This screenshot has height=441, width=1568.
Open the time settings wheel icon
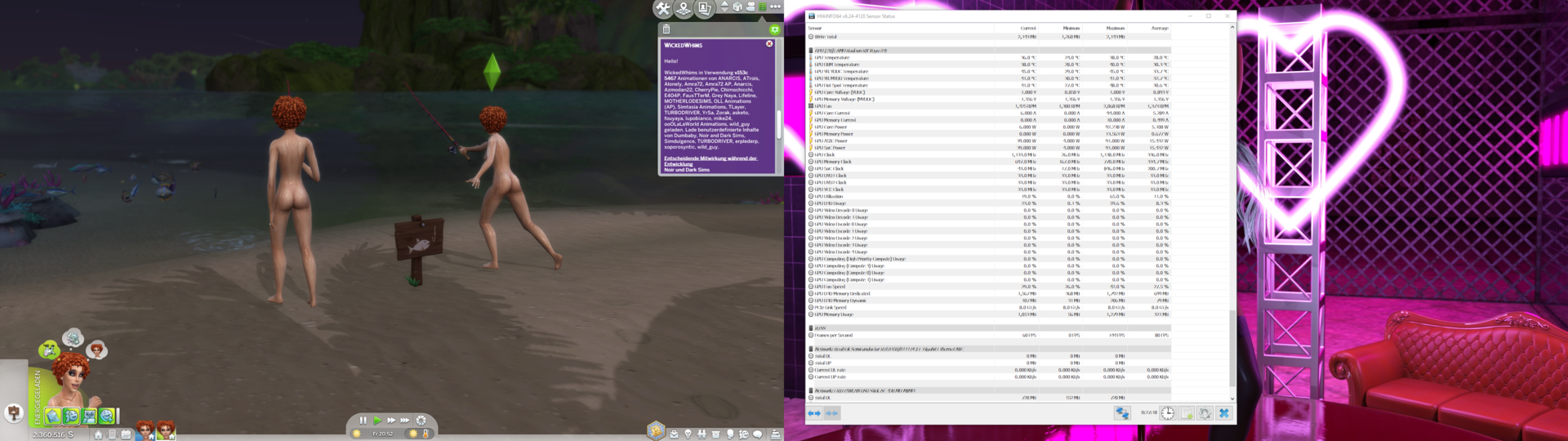click(x=421, y=420)
